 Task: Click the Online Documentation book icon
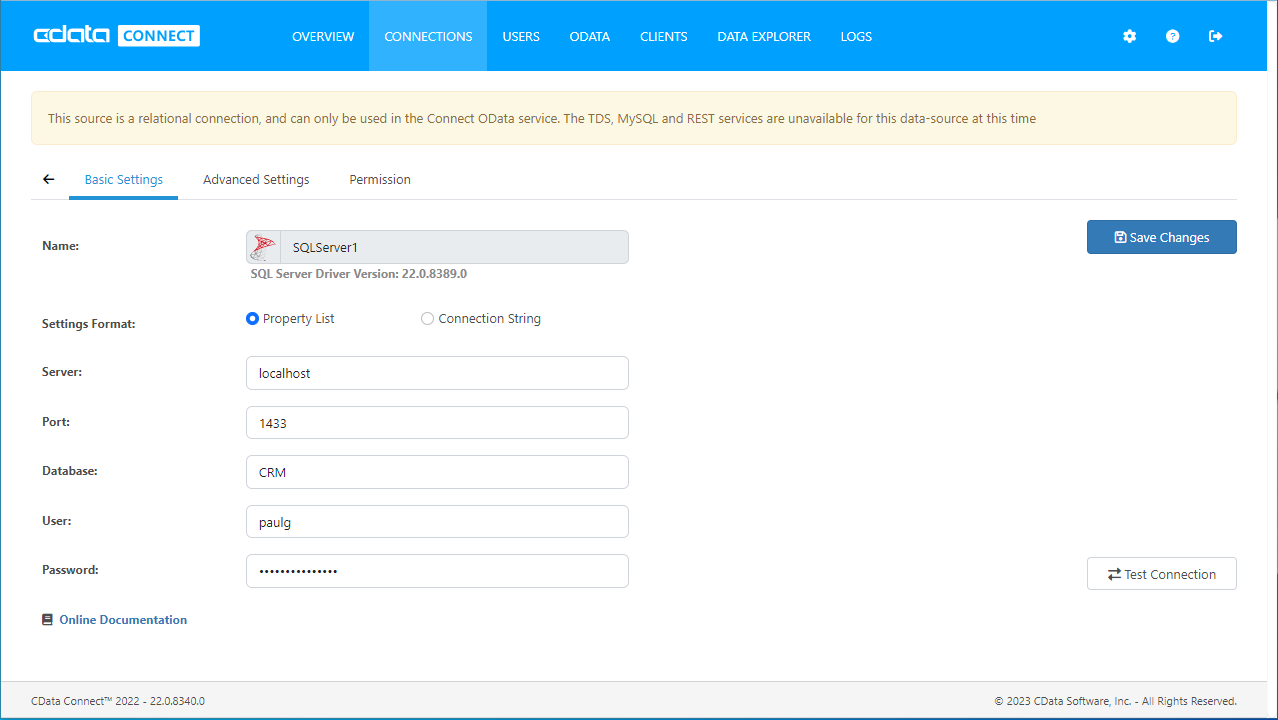tap(47, 620)
